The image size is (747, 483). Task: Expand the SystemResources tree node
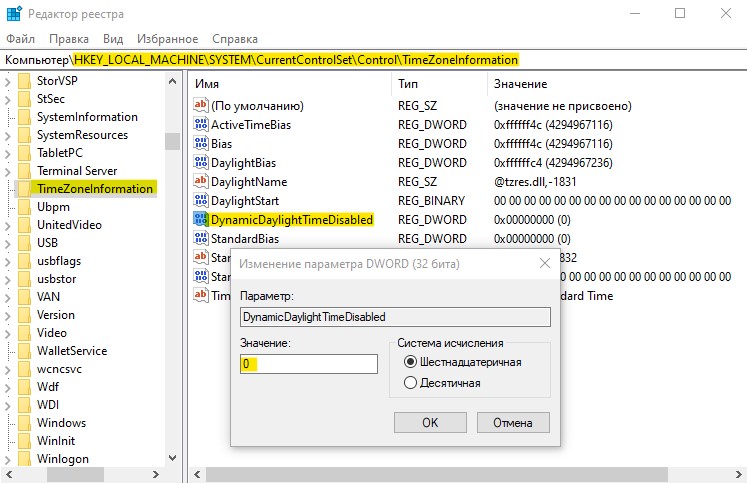point(8,136)
